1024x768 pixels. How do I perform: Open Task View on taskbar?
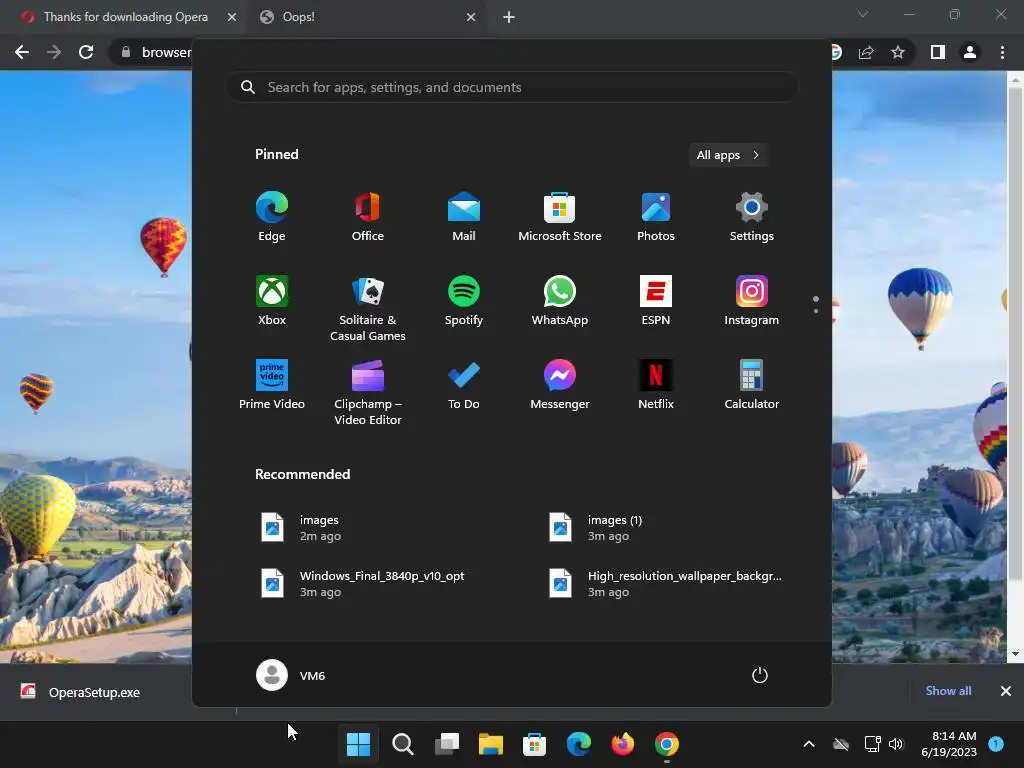click(447, 744)
